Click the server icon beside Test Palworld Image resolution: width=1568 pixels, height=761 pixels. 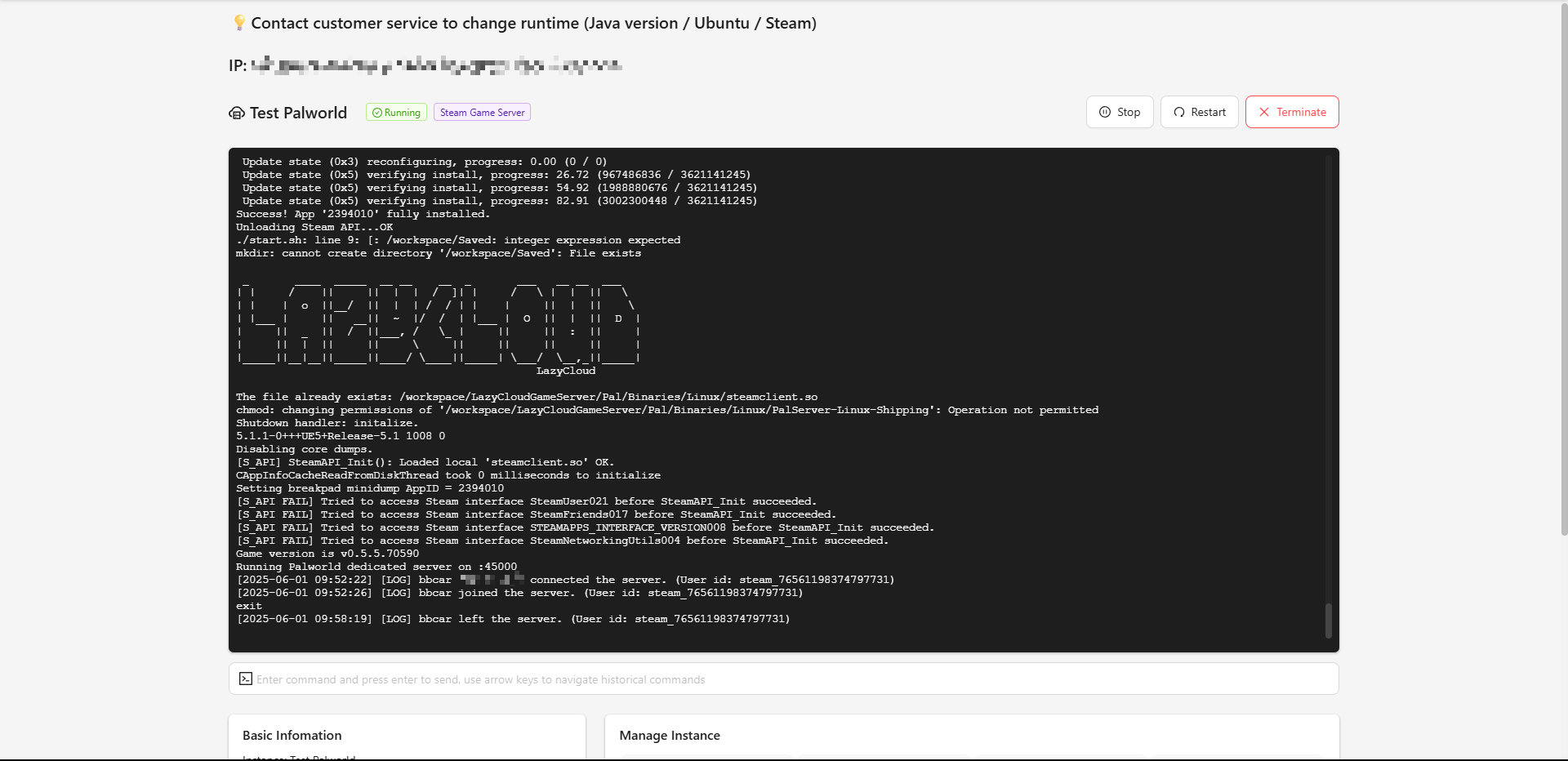pos(237,113)
